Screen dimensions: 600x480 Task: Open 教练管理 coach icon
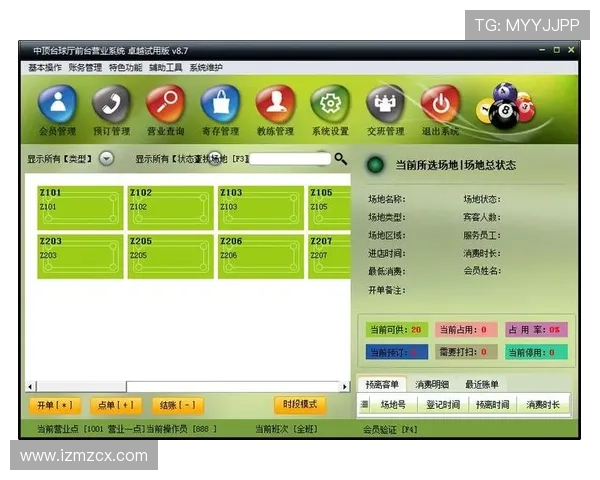276,104
